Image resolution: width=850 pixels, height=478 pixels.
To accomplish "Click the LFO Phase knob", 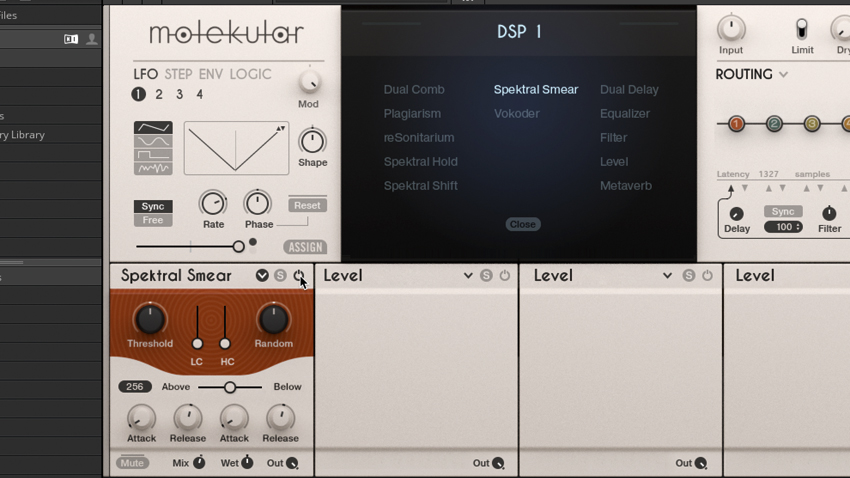I will click(x=257, y=204).
